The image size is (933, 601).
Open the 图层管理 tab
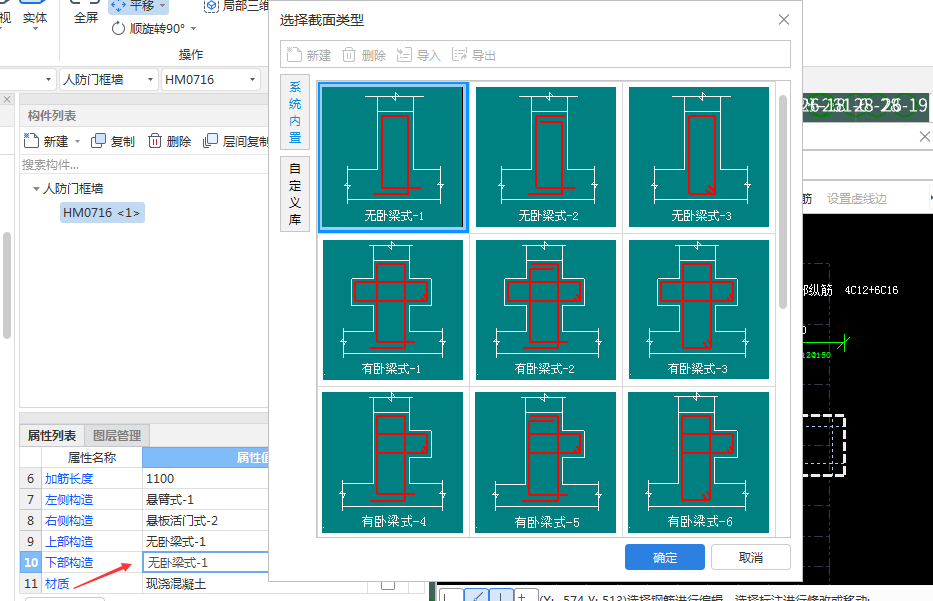click(x=117, y=436)
